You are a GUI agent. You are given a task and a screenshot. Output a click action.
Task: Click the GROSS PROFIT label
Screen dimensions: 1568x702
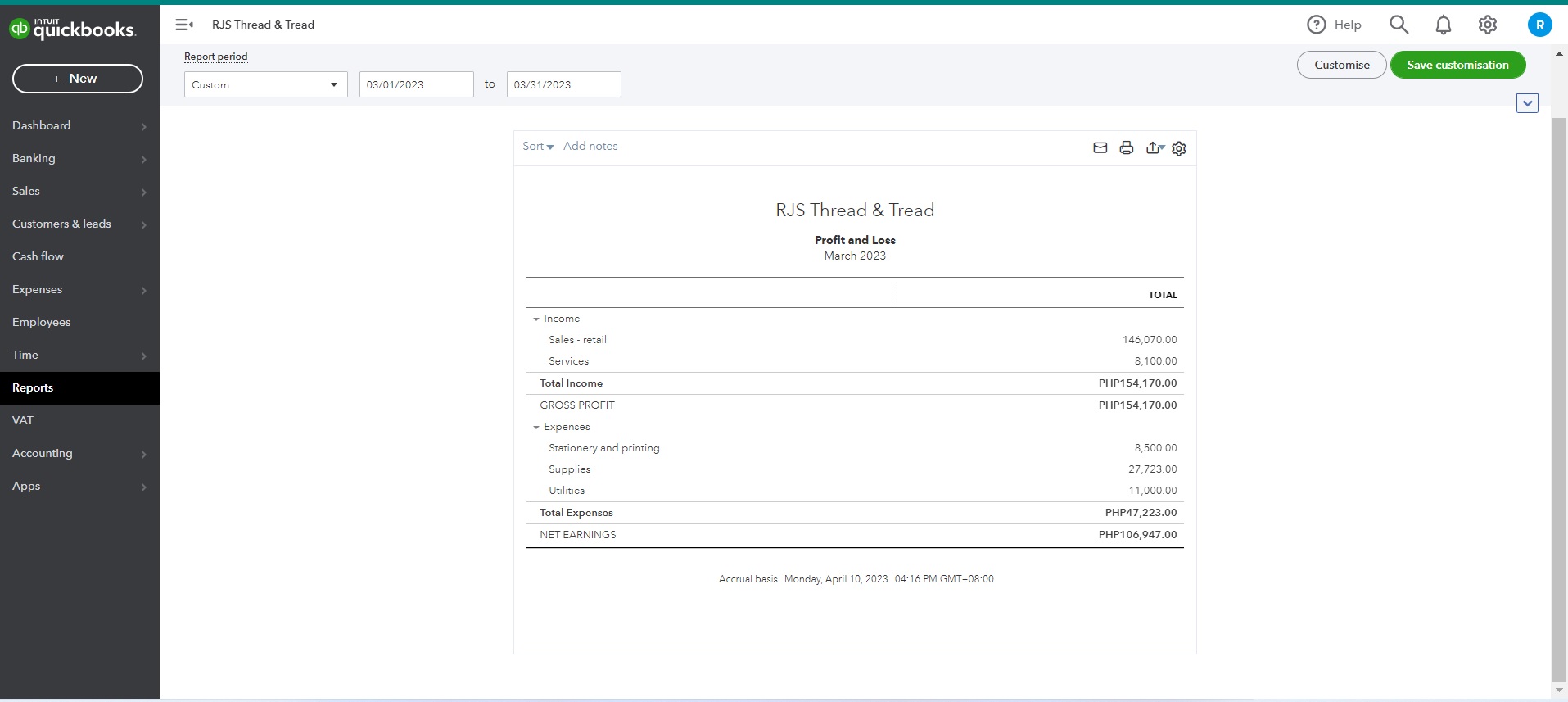tap(576, 405)
